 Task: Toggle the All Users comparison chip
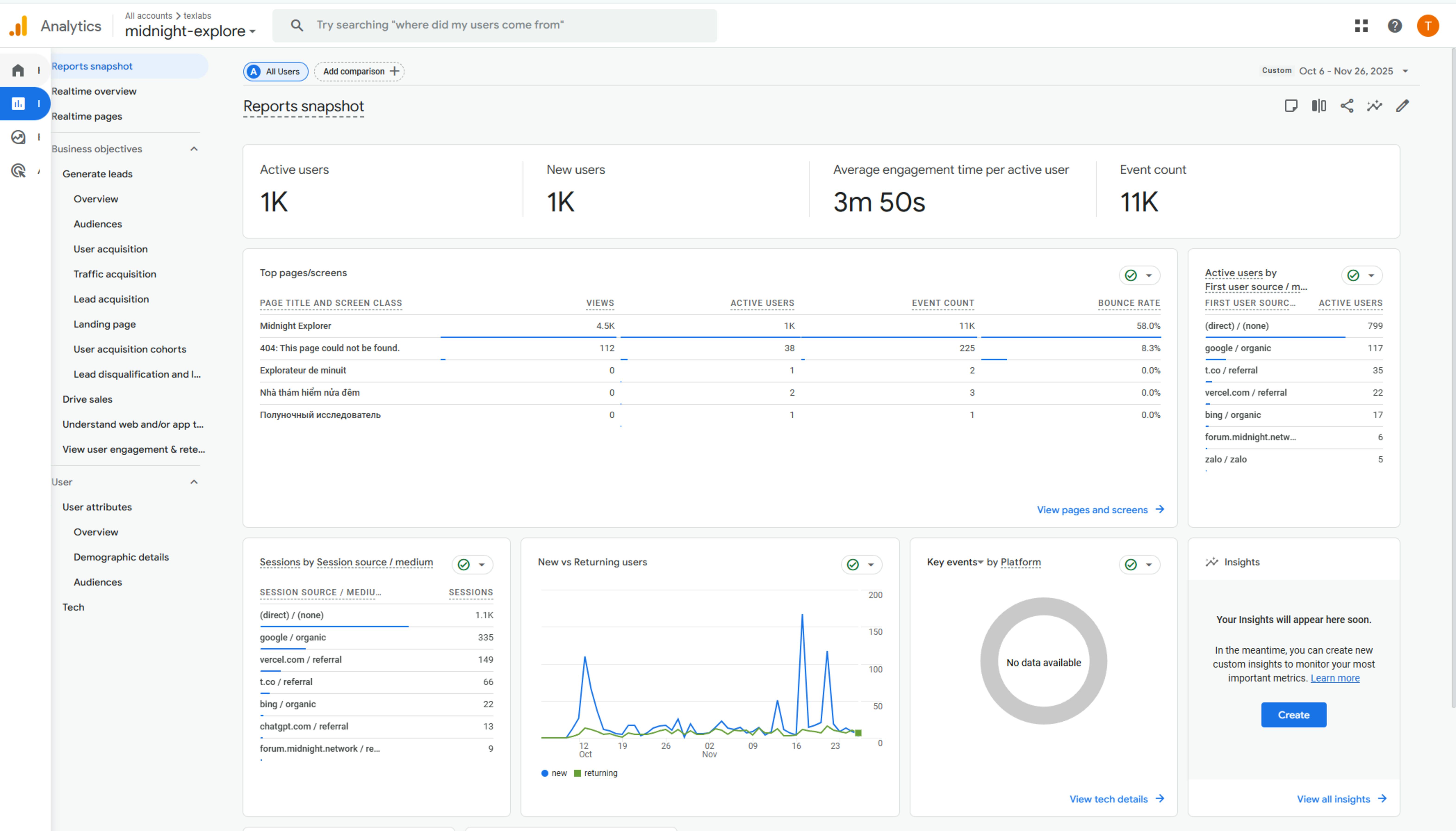(x=276, y=71)
